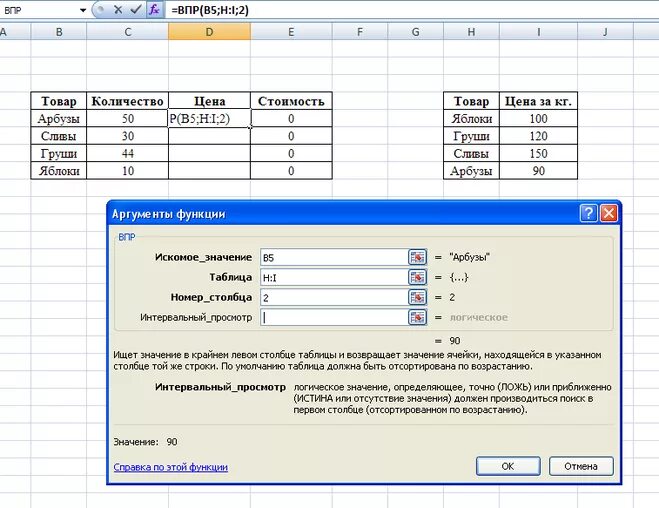Image resolution: width=659 pixels, height=508 pixels.
Task: Open the Name Box function dropdown arrow
Action: 83,11
